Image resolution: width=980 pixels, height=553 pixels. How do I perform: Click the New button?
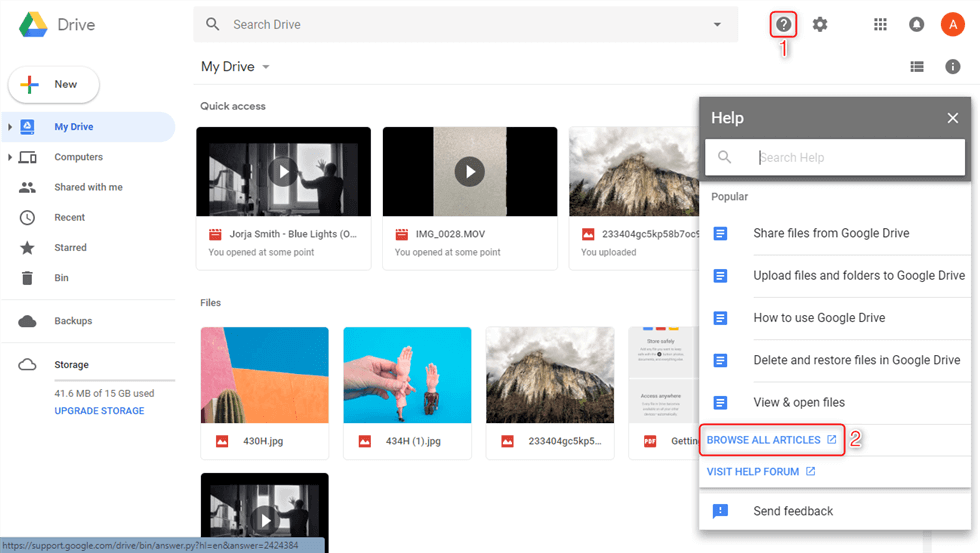pyautogui.click(x=54, y=85)
